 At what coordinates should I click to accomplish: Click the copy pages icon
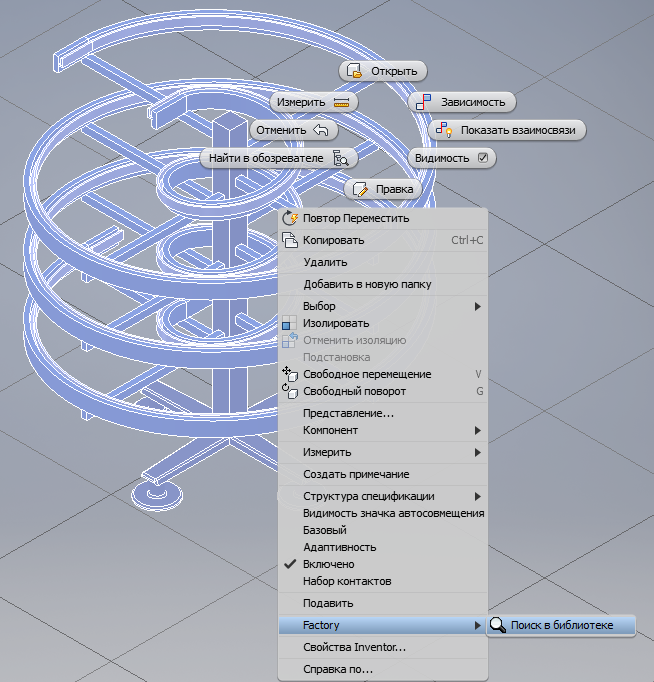[x=290, y=240]
